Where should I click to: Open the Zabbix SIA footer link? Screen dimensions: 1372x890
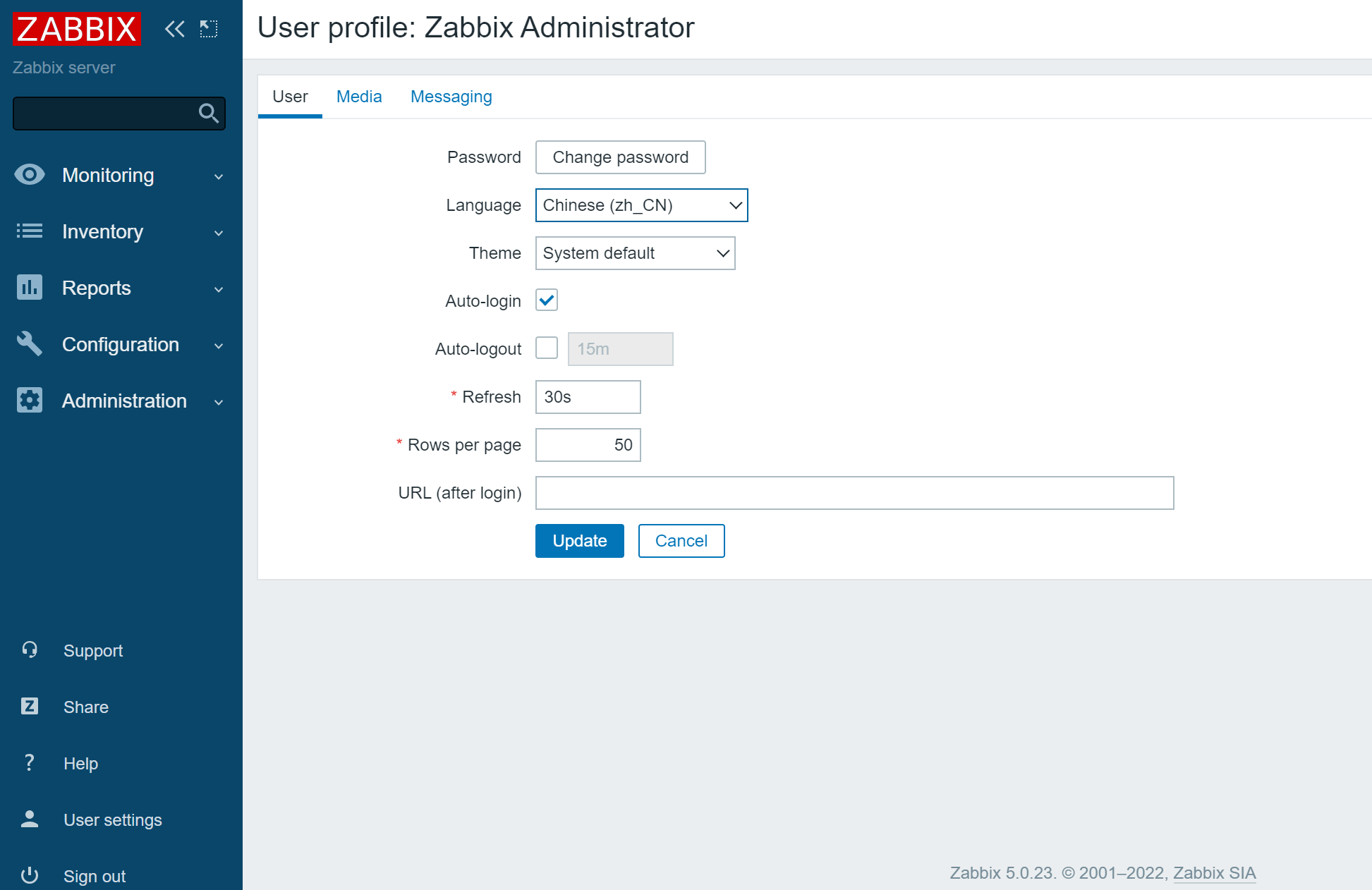point(1214,873)
